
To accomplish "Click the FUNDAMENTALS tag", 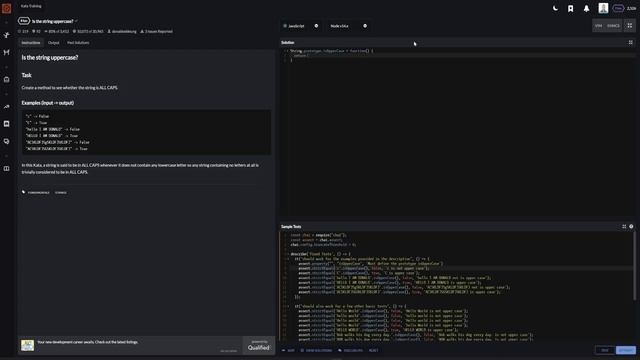I will [38, 193].
